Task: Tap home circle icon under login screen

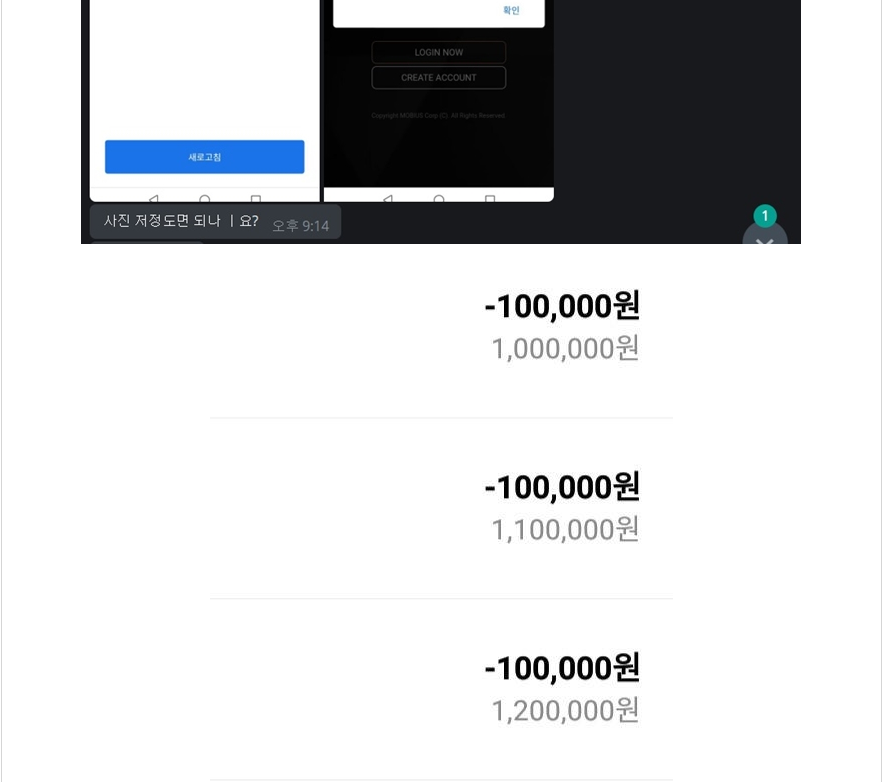Action: [x=439, y=198]
